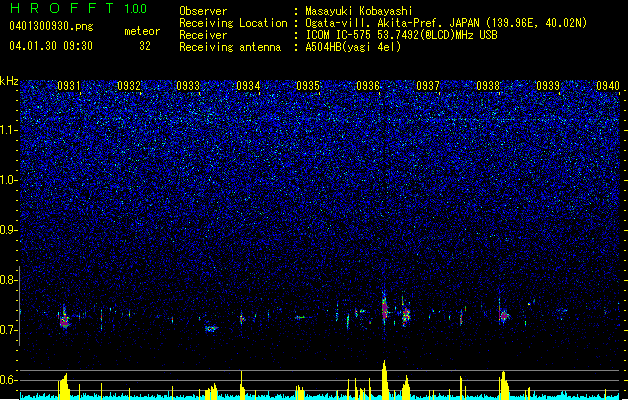Click the 'Receiver' field label
This screenshot has width=629, height=400.
(203, 35)
